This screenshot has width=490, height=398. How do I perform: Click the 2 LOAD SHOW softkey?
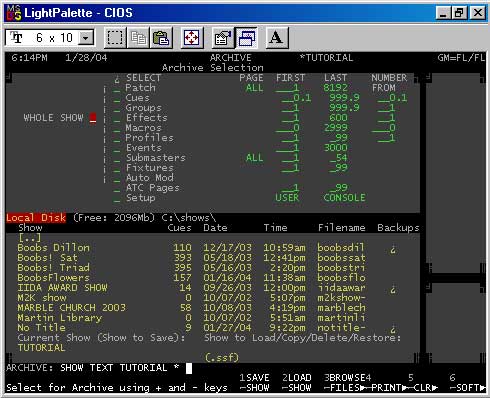[x=296, y=383]
